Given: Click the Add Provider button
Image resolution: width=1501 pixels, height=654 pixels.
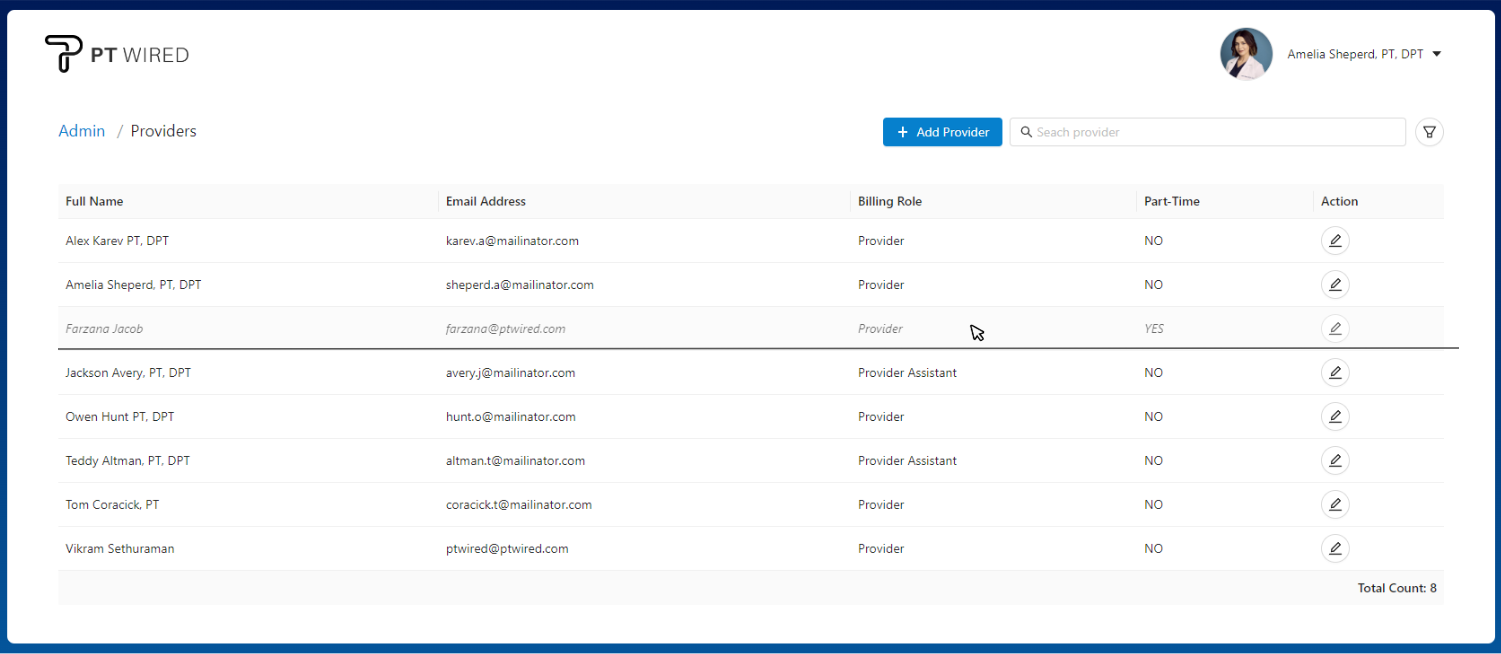Looking at the screenshot, I should (x=942, y=132).
